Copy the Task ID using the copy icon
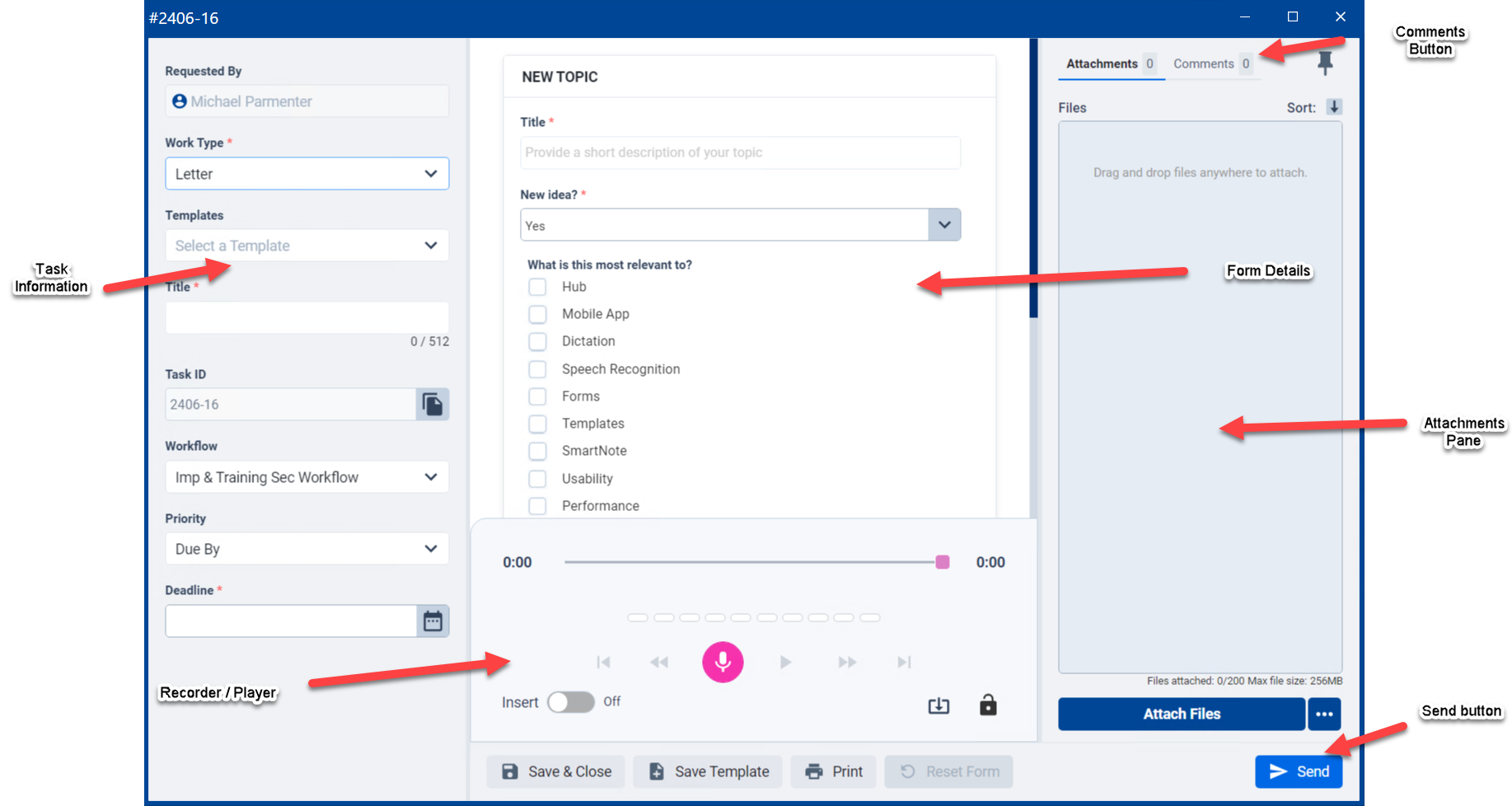 point(432,404)
